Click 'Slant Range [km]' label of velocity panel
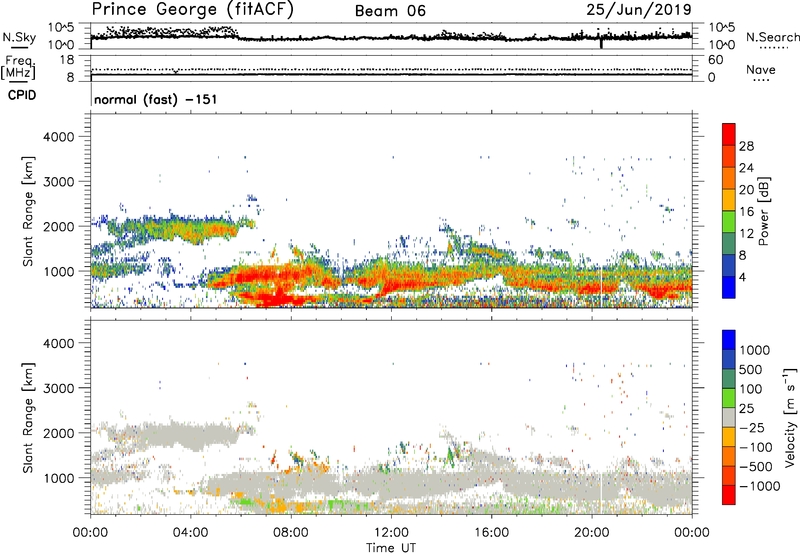This screenshot has width=800, height=554. [28, 418]
